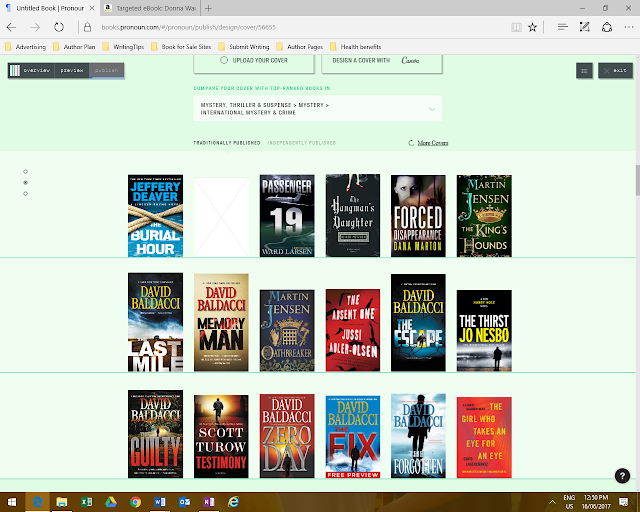Open Microsoft Edge in the taskbar
This screenshot has height=512, width=640.
[x=37, y=501]
